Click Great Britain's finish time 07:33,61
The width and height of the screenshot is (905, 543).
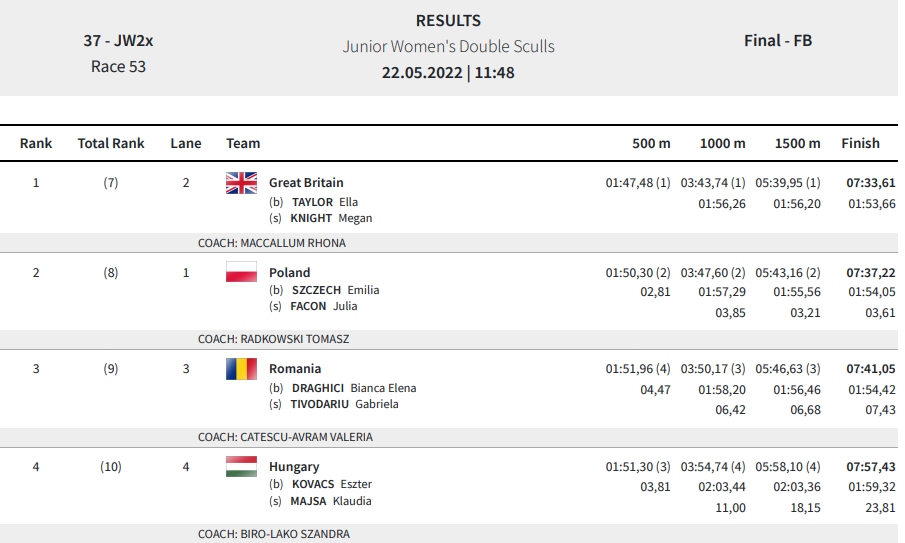(870, 182)
